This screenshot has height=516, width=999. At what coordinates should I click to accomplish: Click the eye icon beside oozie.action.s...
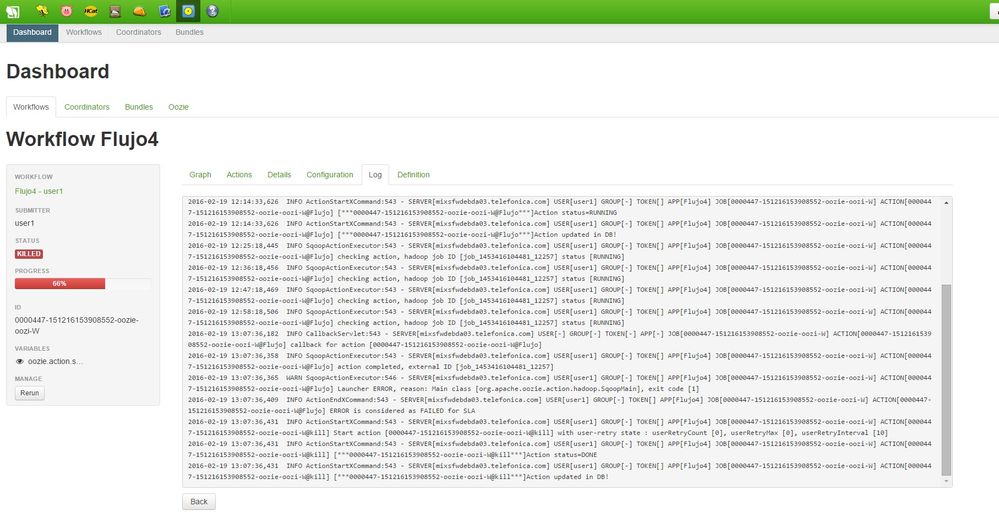click(x=19, y=361)
